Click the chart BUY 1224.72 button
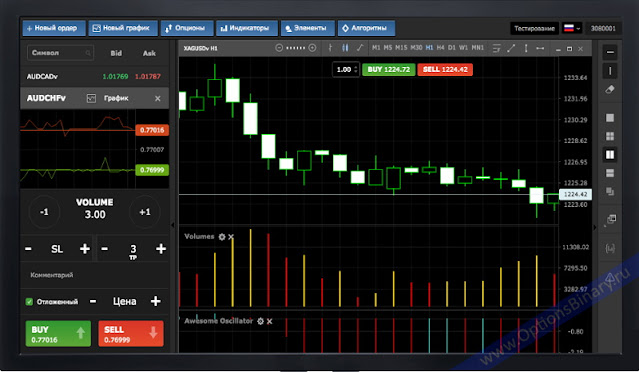Image resolution: width=639 pixels, height=372 pixels. (x=388, y=70)
